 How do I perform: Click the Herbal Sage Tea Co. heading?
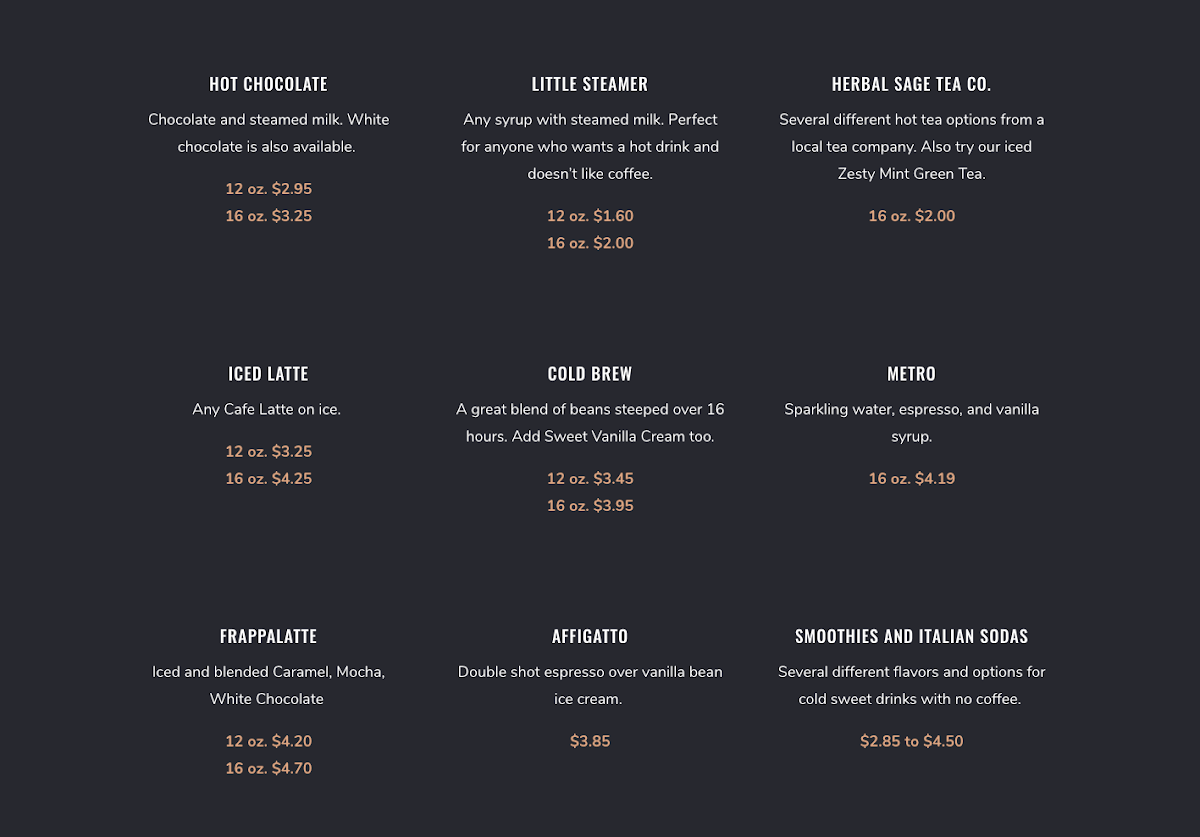coord(911,84)
